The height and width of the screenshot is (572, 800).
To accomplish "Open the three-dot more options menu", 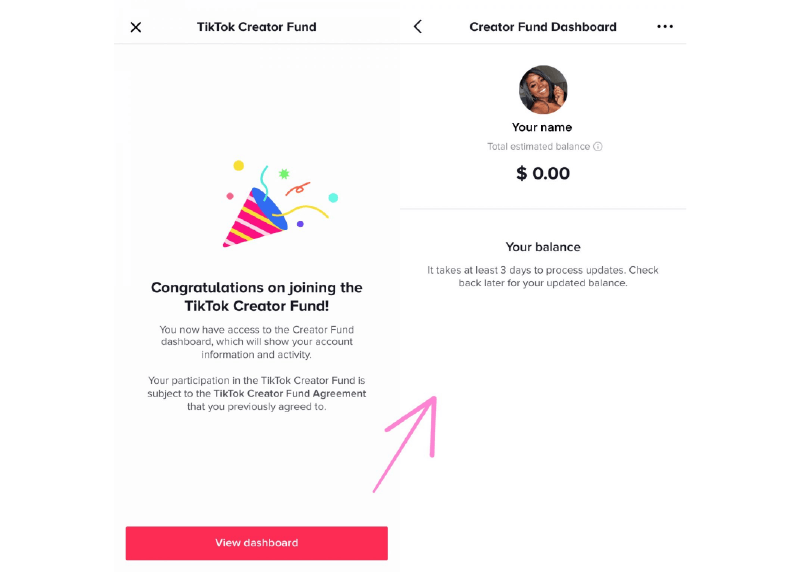I will pyautogui.click(x=665, y=27).
